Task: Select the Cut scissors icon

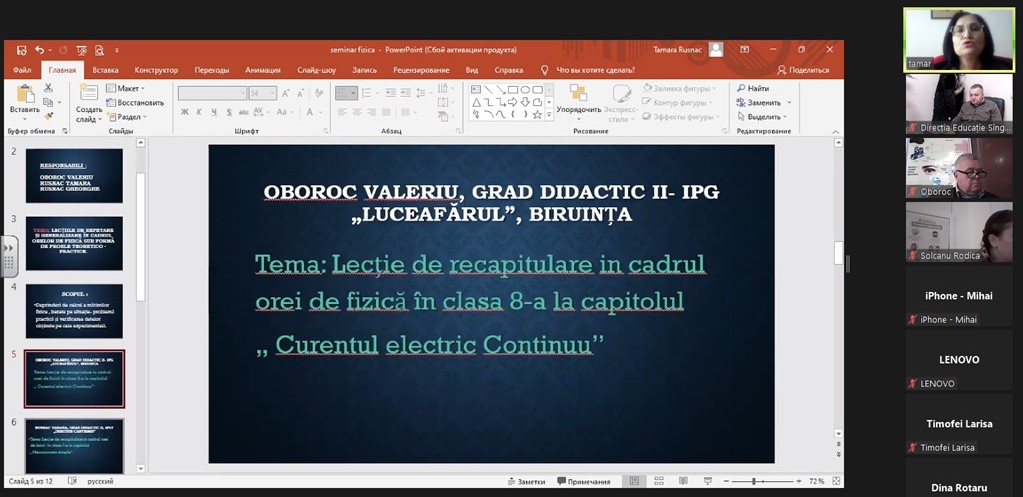Action: pos(49,89)
